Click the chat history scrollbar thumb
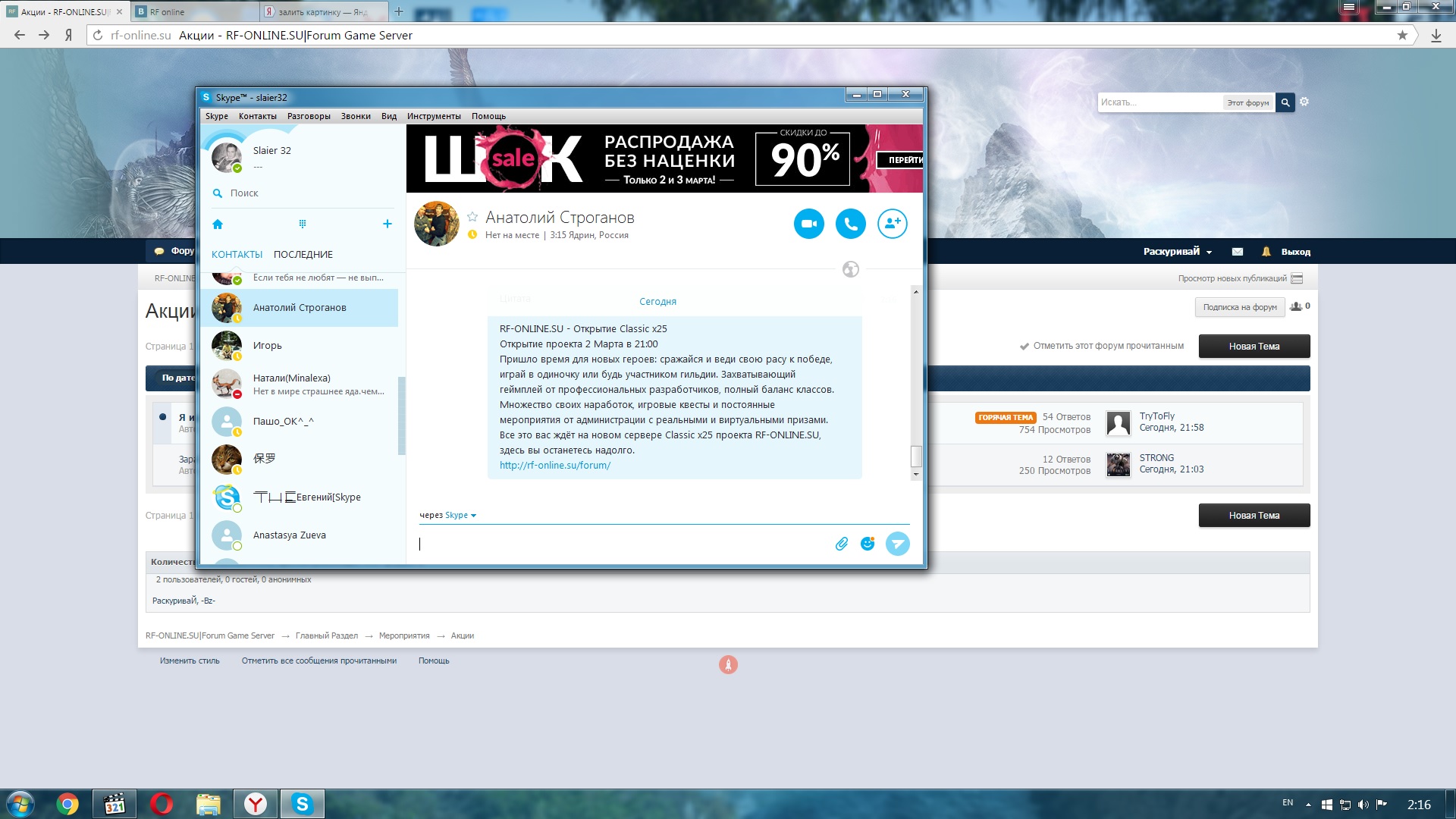 click(x=916, y=456)
